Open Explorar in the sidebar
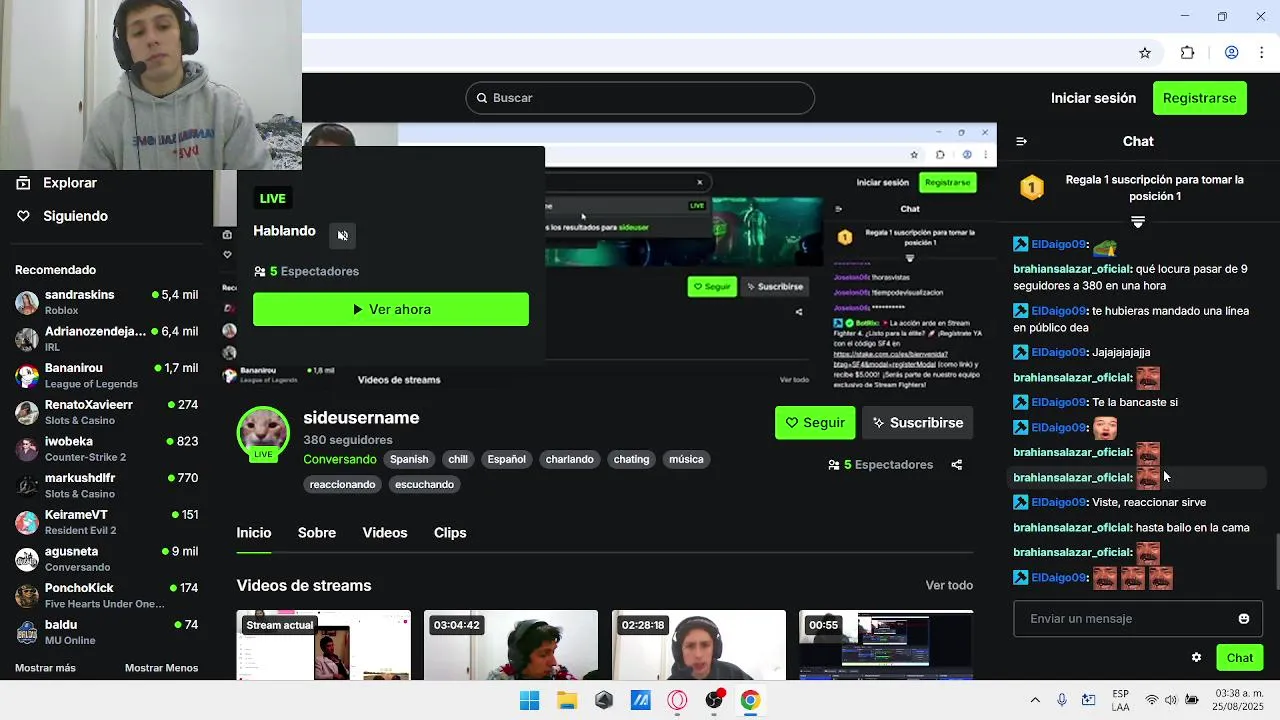Viewport: 1280px width, 720px height. click(x=56, y=183)
